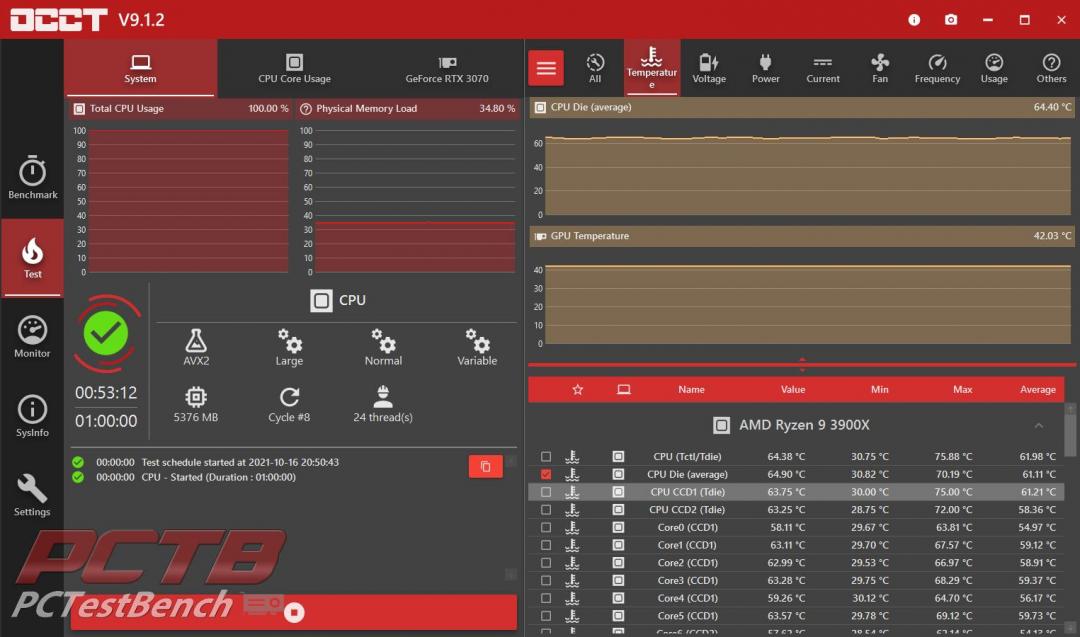Image resolution: width=1080 pixels, height=637 pixels.
Task: Check the CPU CCD1 (Tdie) checkbox
Action: 546,492
